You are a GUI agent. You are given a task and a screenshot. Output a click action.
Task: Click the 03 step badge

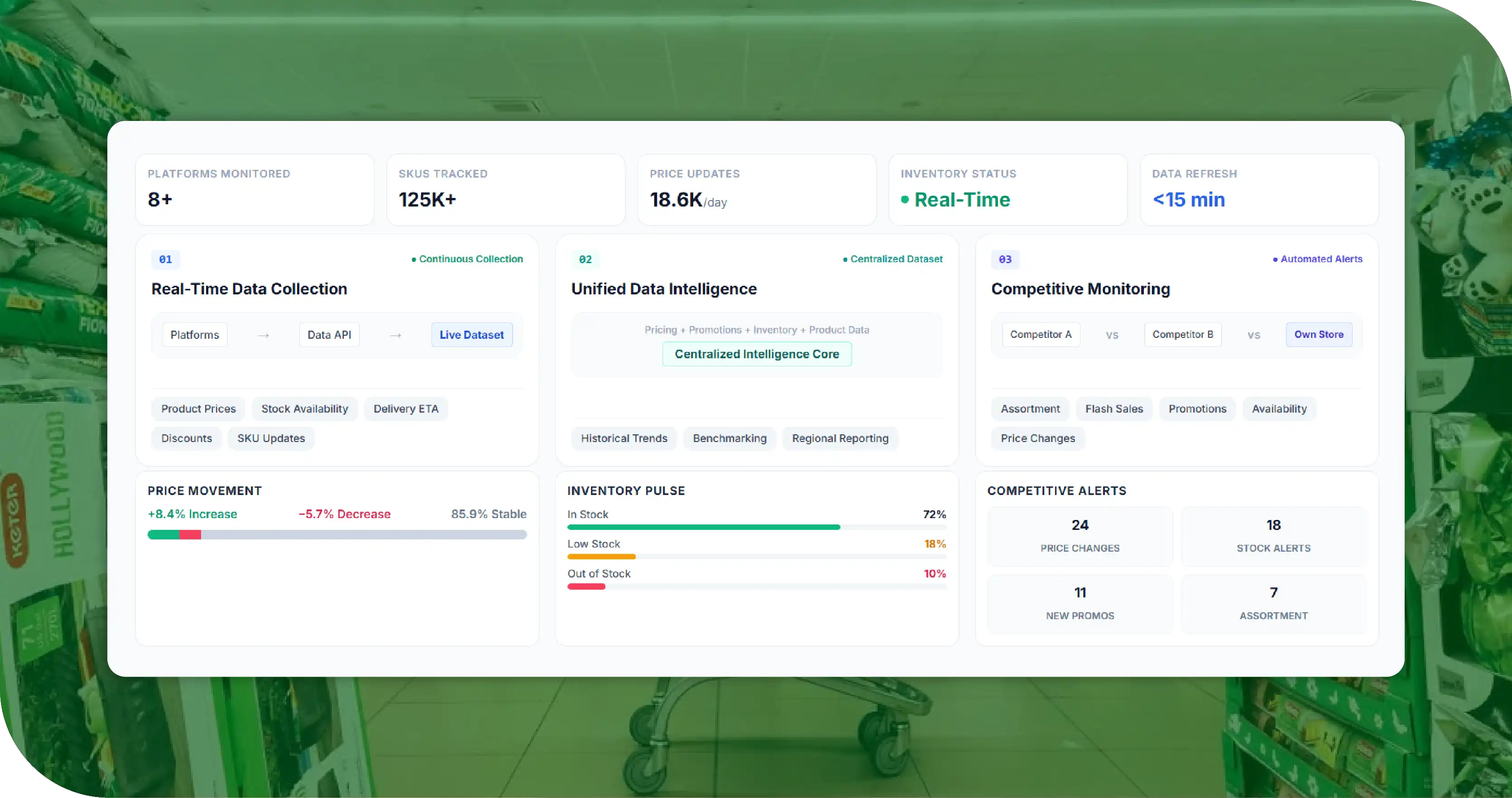coord(1005,259)
